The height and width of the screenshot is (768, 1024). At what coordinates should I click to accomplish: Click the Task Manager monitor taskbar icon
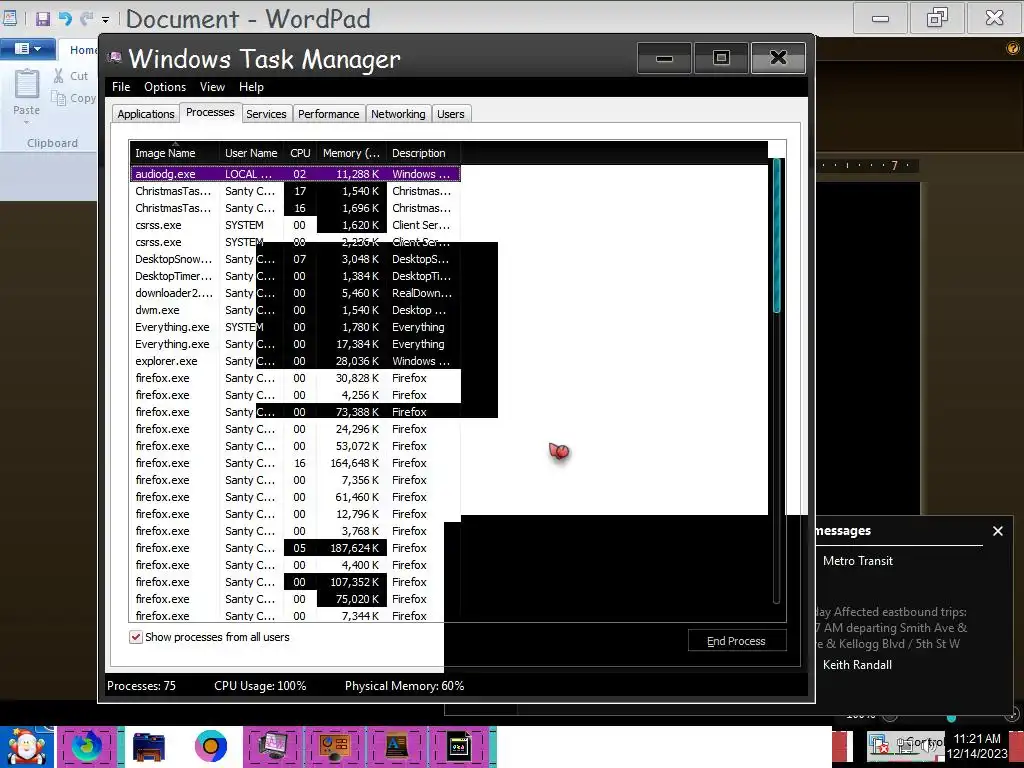[x=273, y=746]
